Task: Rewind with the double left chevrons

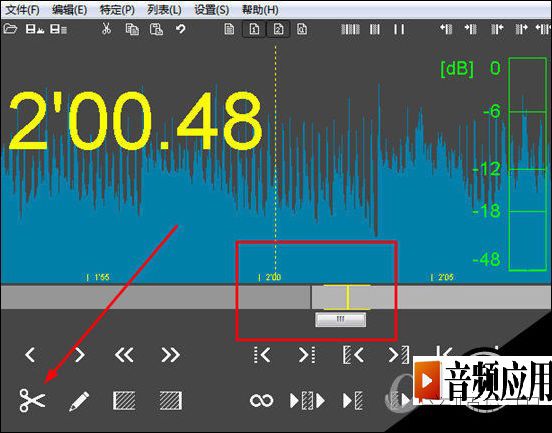Action: [124, 354]
